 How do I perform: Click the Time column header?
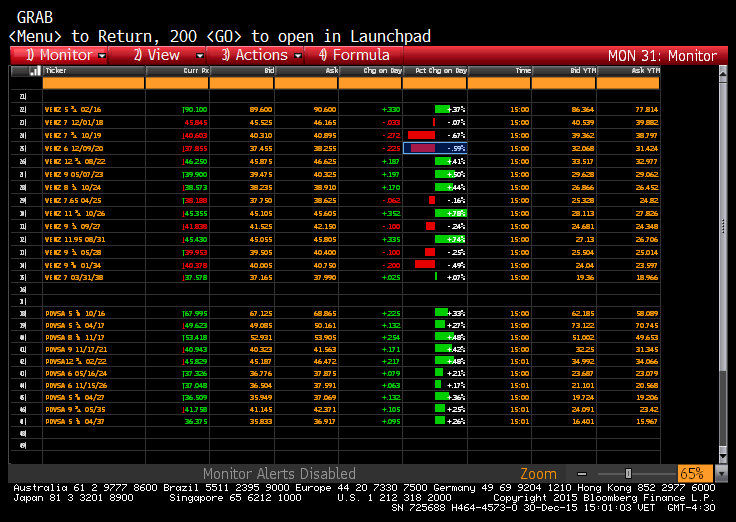click(x=500, y=71)
